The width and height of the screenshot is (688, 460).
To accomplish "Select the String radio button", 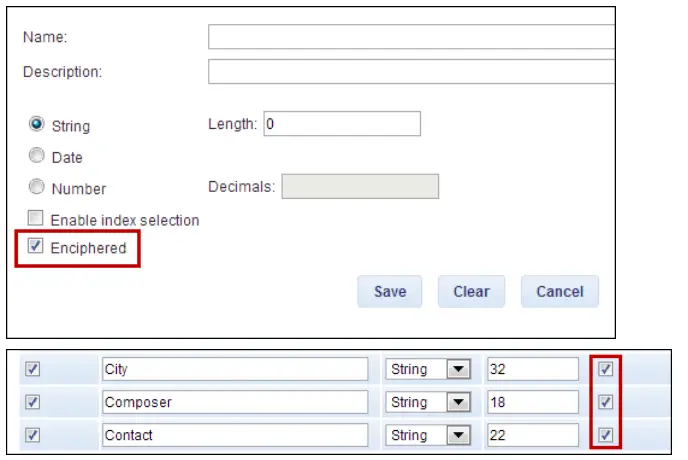I will [x=37, y=125].
